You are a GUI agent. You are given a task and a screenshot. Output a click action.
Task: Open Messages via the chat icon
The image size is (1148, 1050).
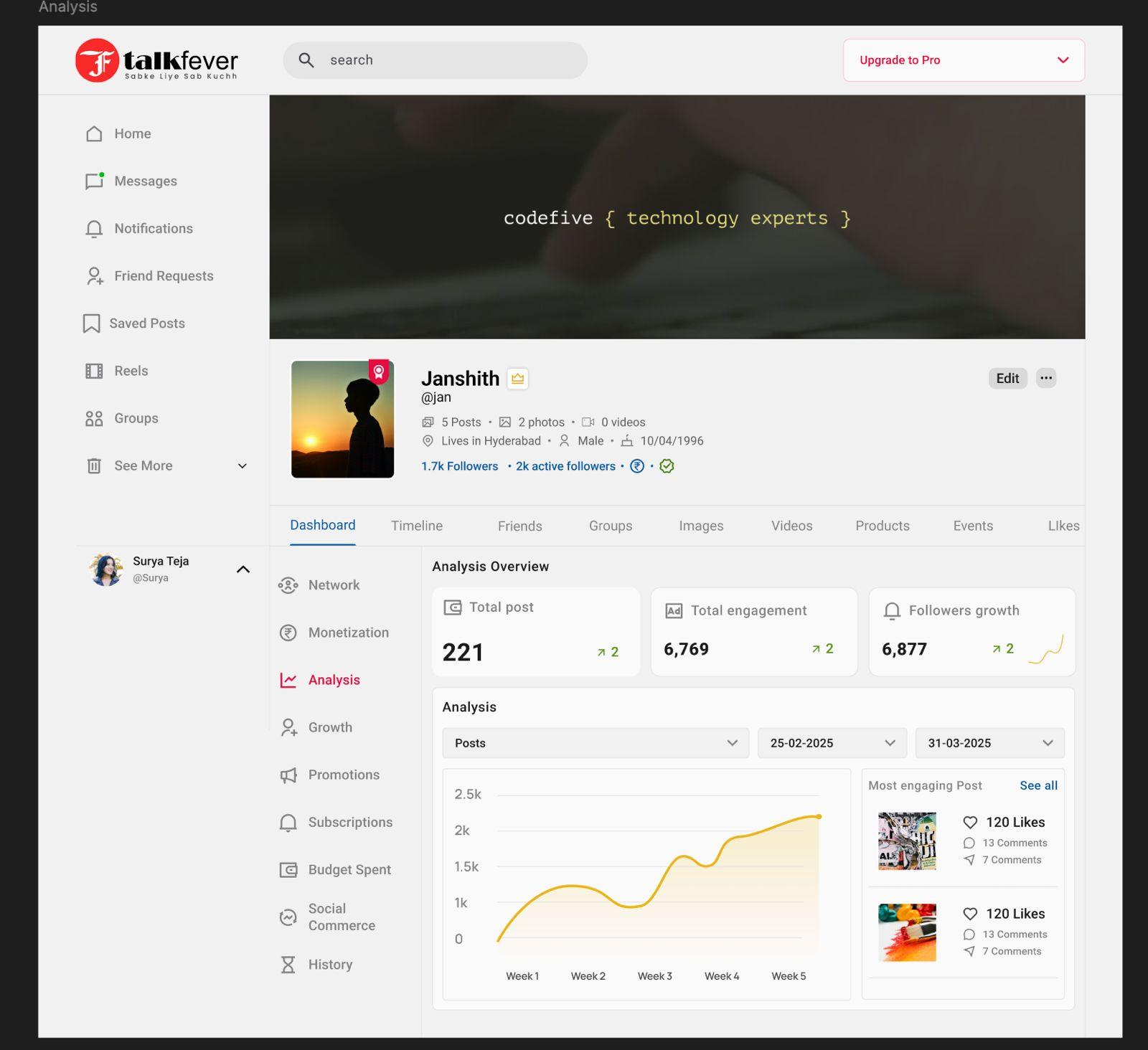point(94,181)
